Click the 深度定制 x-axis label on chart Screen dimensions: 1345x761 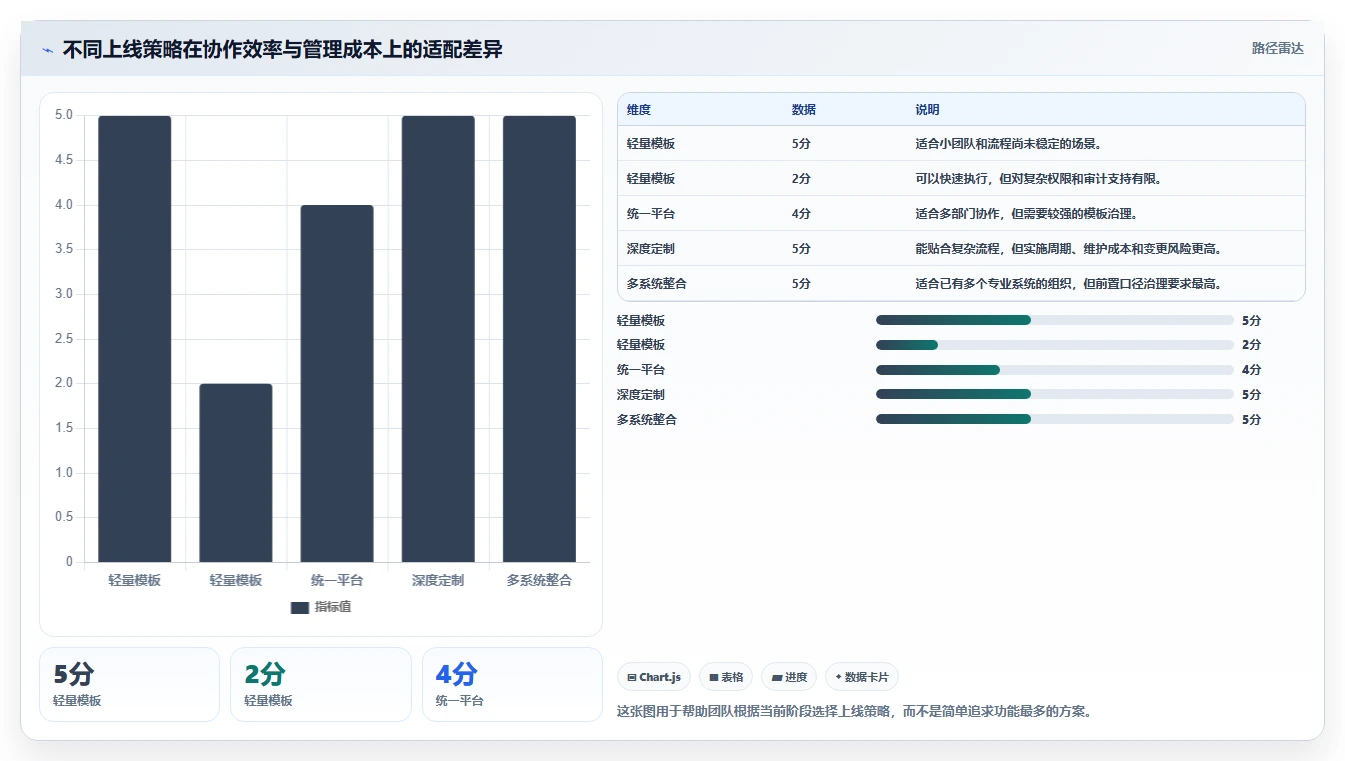point(438,580)
